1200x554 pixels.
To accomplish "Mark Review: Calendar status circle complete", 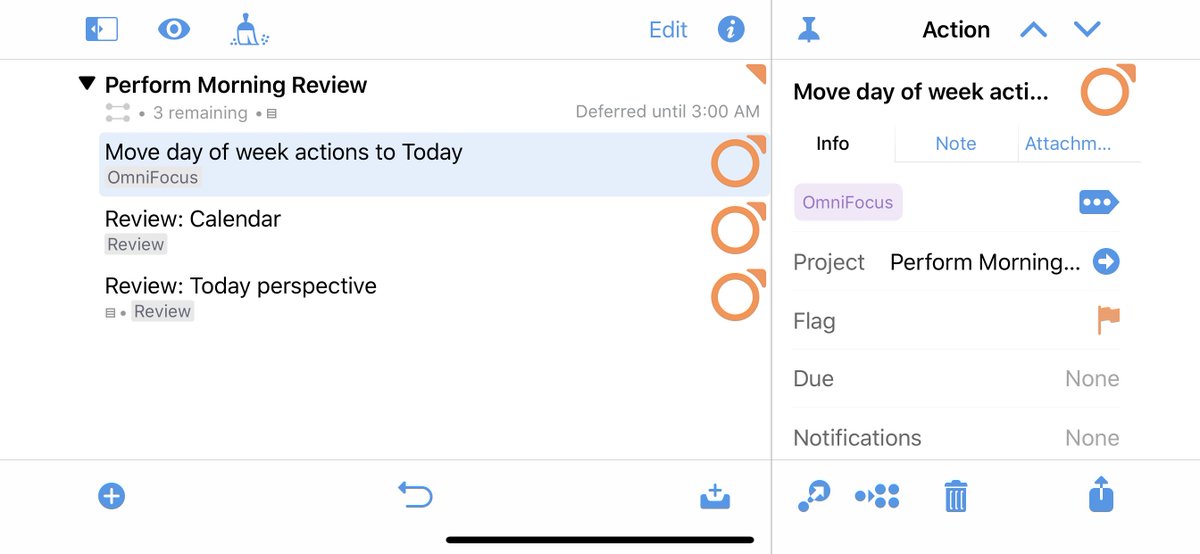I will tap(737, 229).
